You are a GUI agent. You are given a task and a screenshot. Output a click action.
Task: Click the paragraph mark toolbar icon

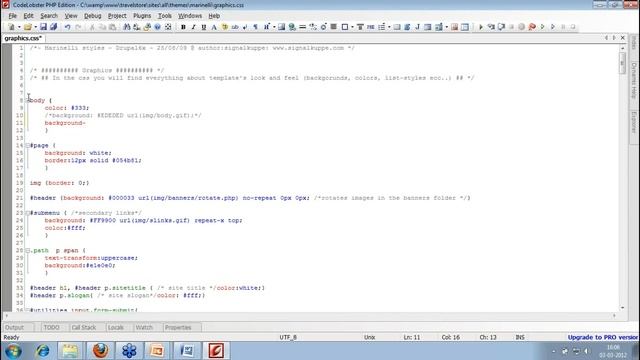[x=256, y=27]
